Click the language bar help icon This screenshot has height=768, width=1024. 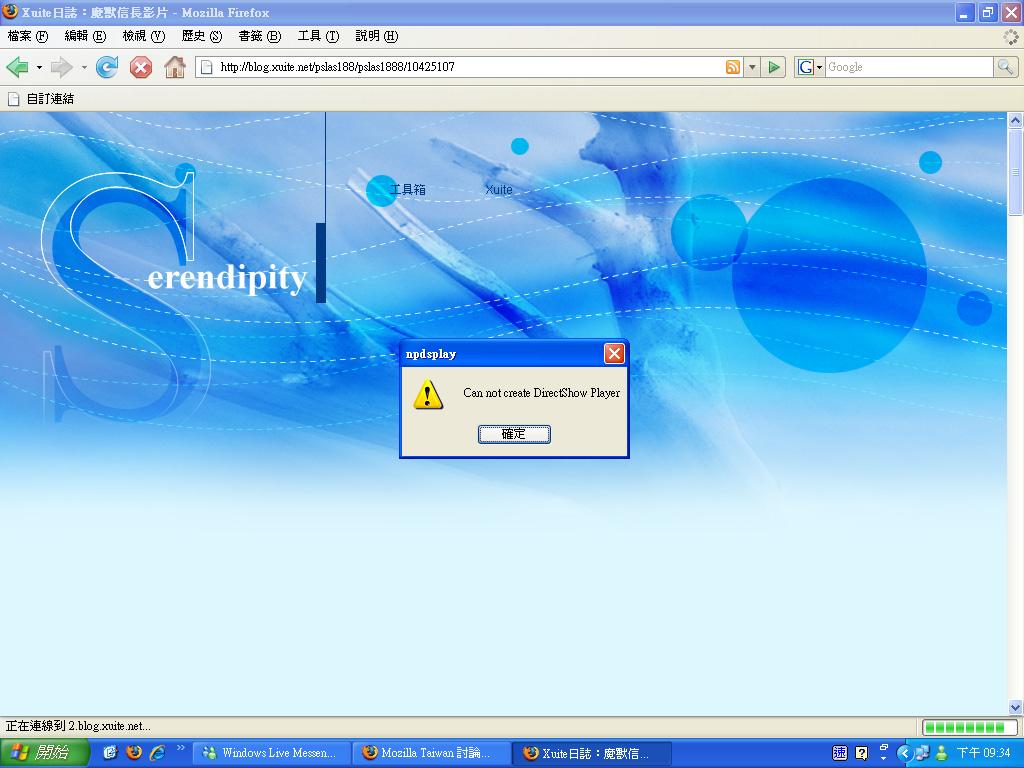(x=861, y=753)
